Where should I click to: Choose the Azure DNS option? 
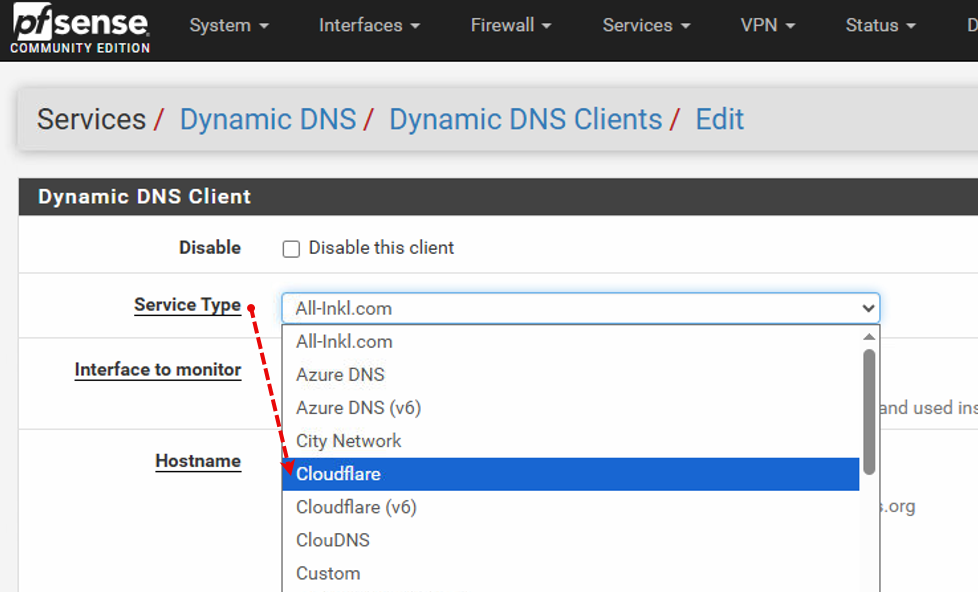(571, 375)
